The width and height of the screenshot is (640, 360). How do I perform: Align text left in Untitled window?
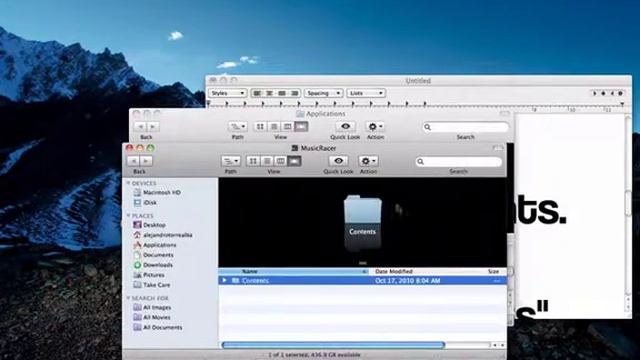[257, 93]
